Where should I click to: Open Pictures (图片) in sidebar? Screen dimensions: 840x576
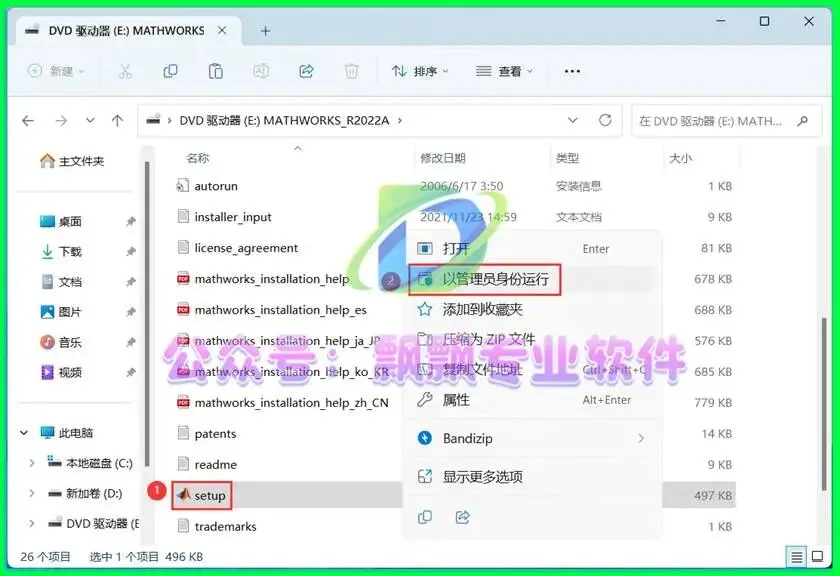[61, 312]
